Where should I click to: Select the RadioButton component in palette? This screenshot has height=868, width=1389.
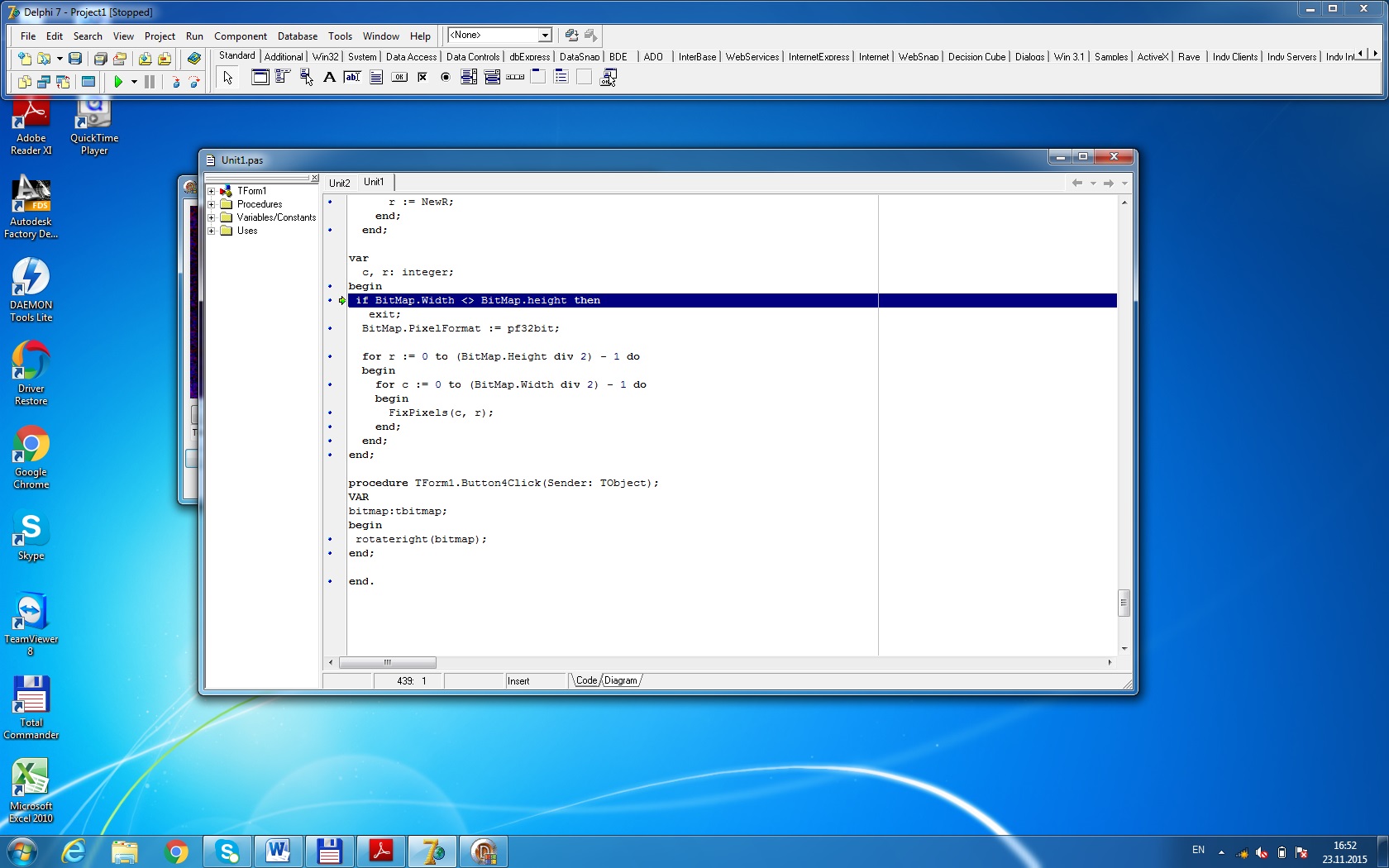click(446, 78)
